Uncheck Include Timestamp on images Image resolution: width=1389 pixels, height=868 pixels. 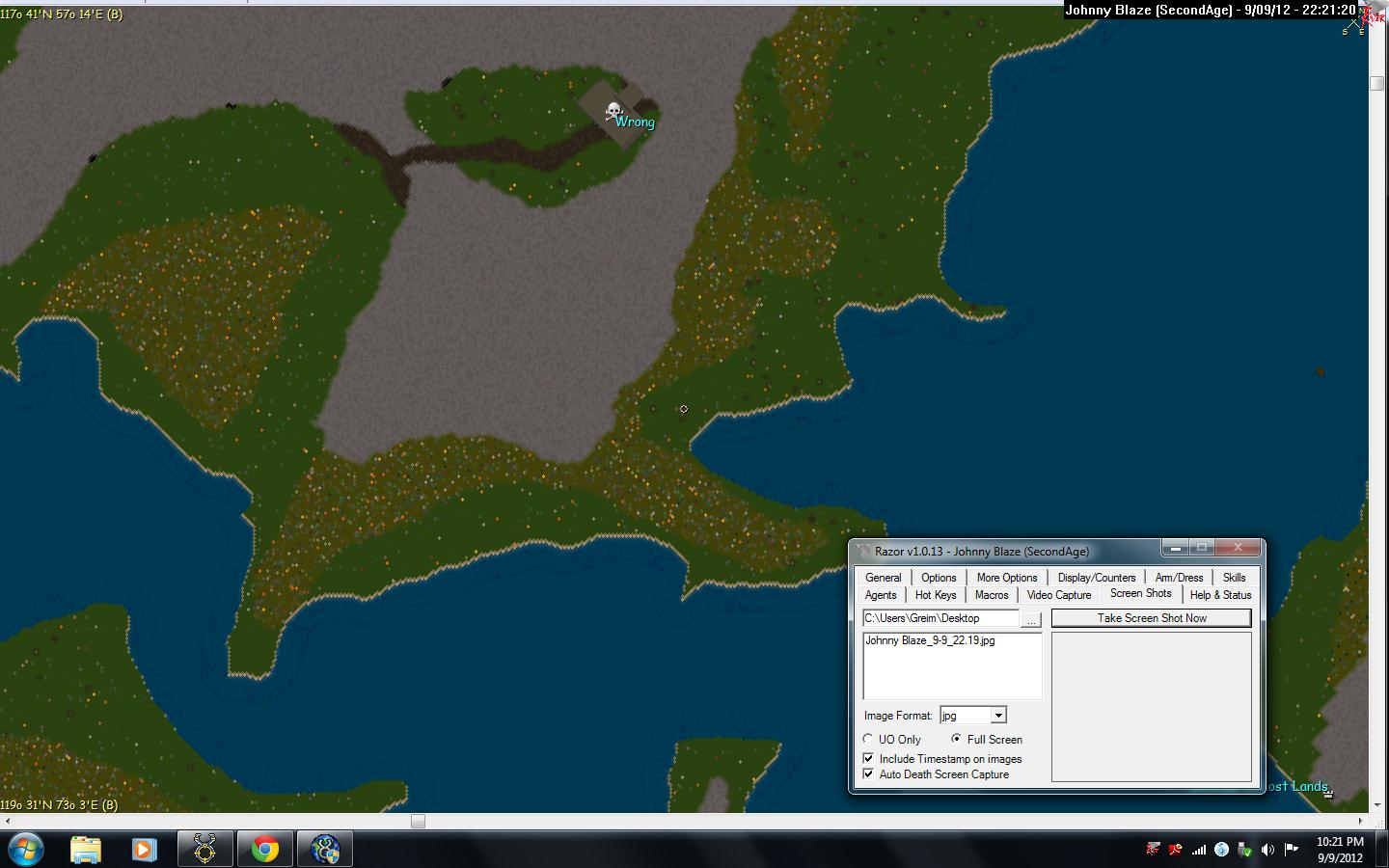click(869, 759)
